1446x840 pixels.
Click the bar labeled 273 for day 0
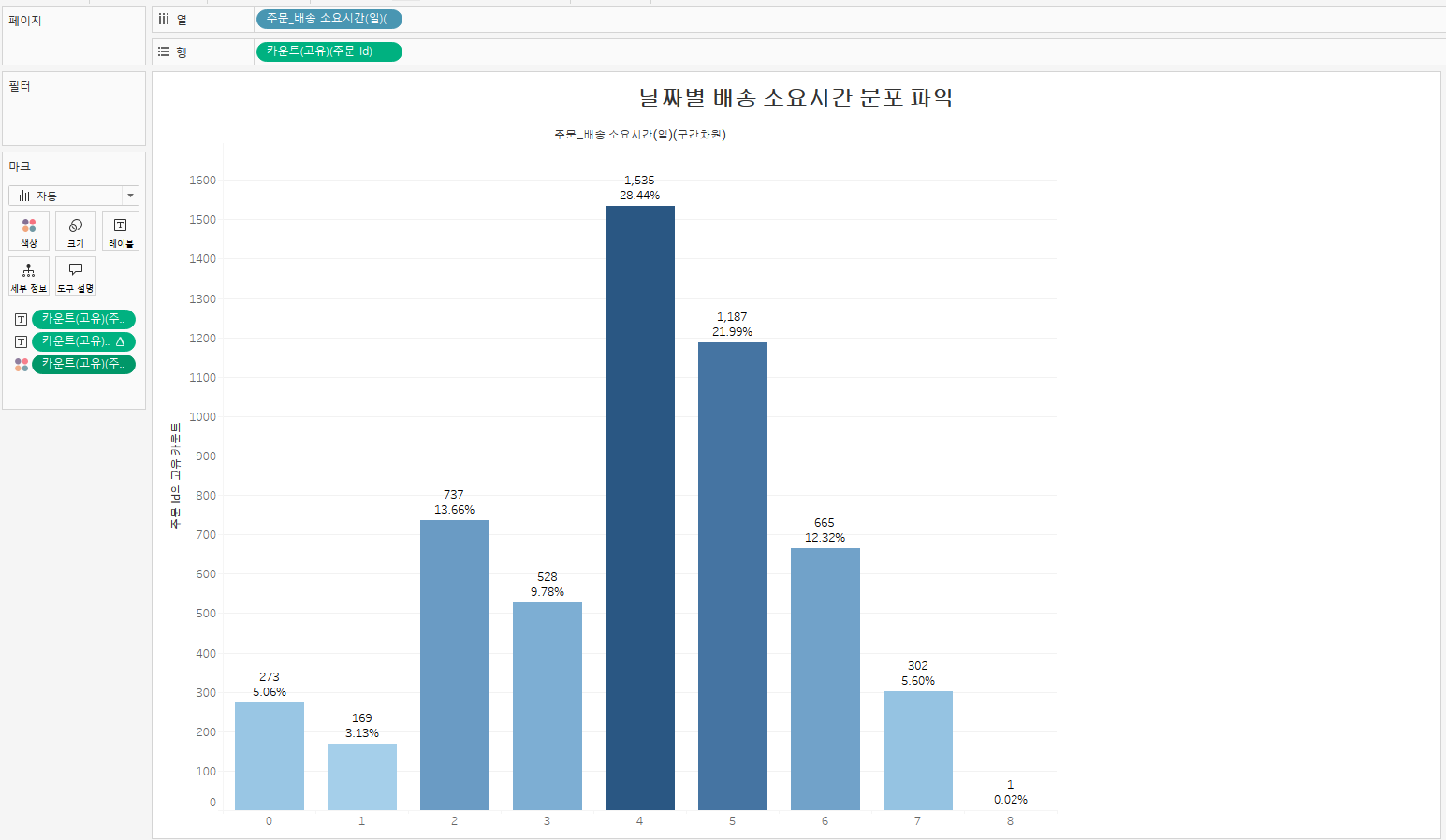coord(270,756)
